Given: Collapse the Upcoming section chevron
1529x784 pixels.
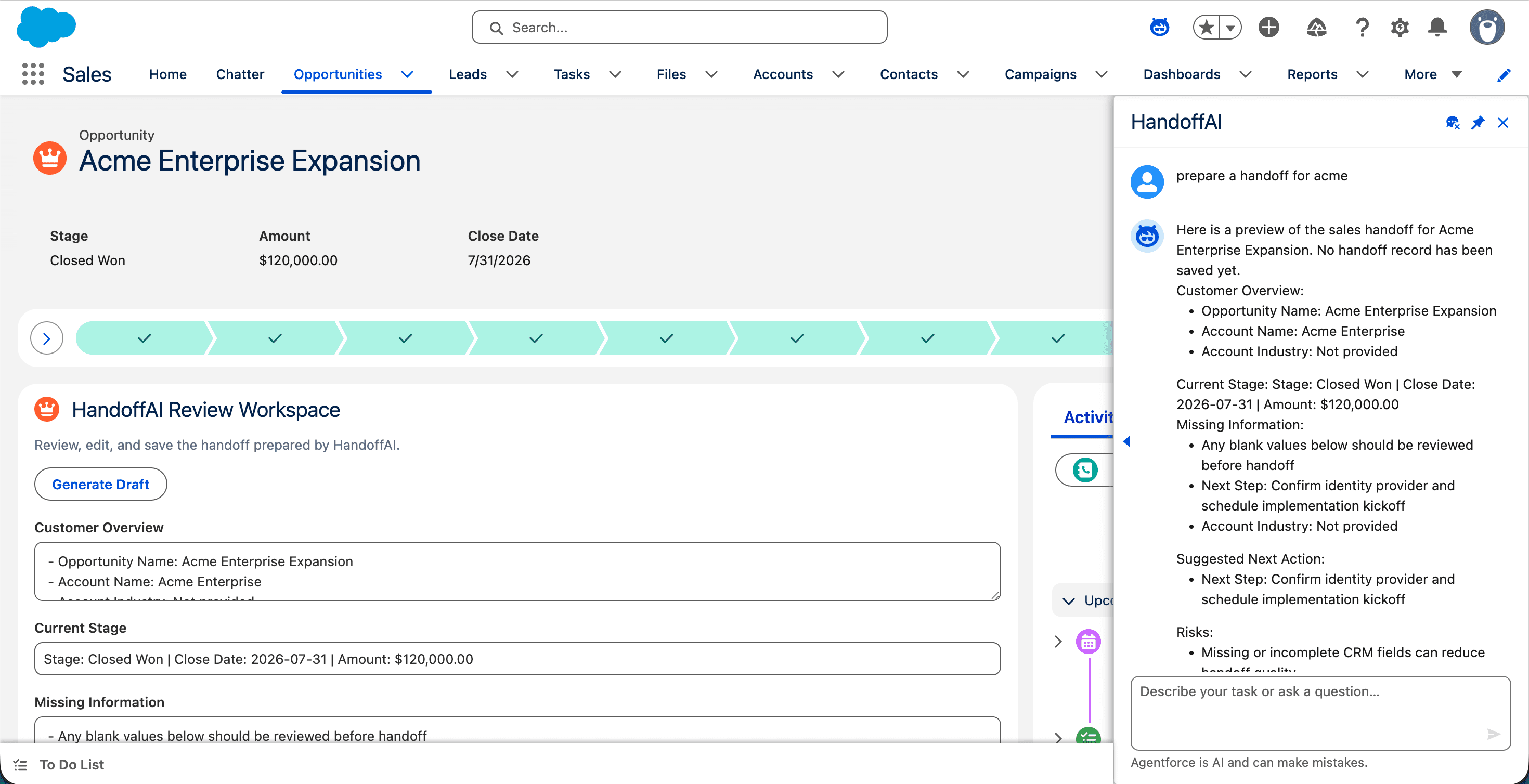Looking at the screenshot, I should (x=1068, y=600).
